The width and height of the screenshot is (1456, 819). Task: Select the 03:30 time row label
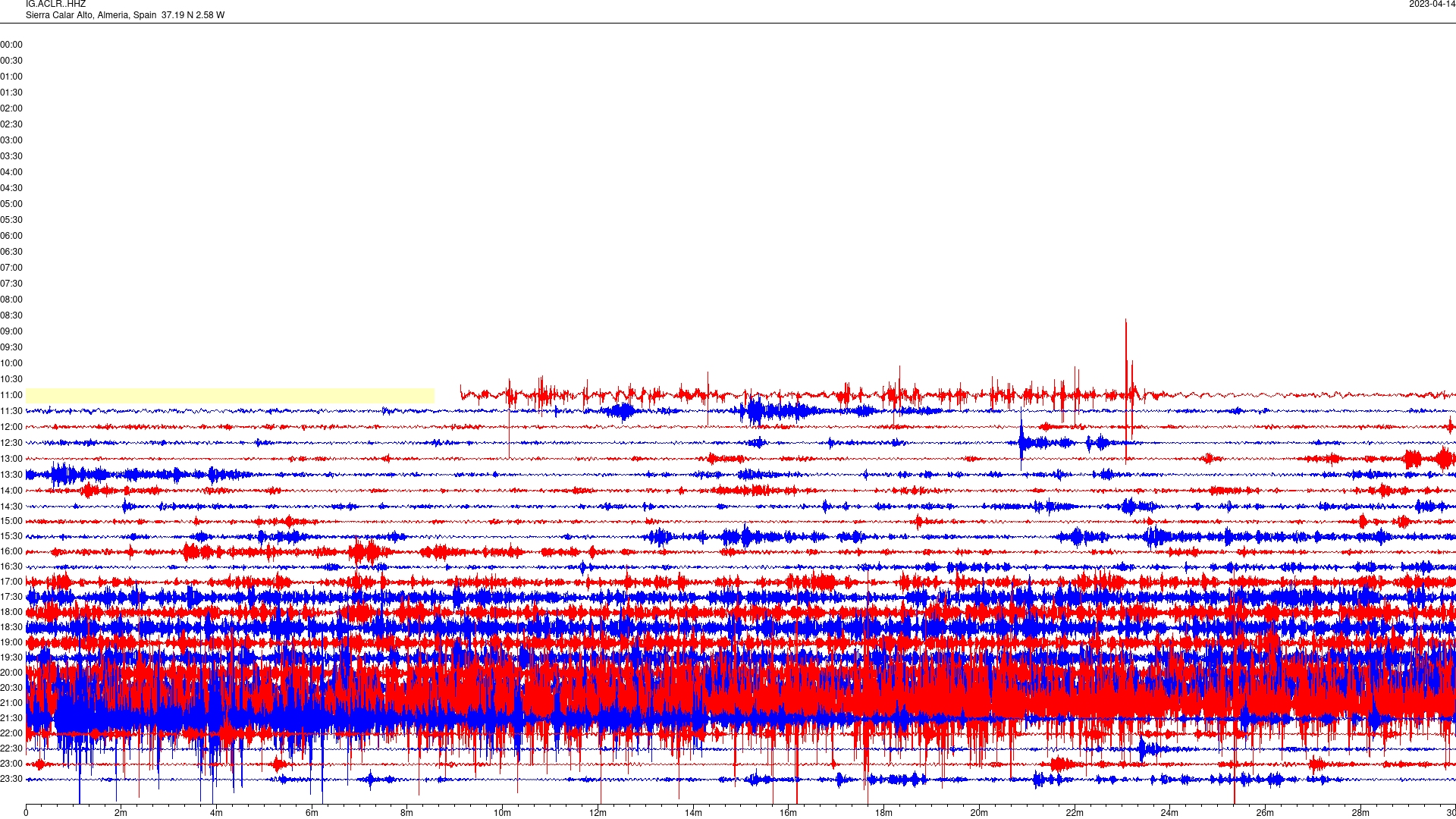point(11,156)
